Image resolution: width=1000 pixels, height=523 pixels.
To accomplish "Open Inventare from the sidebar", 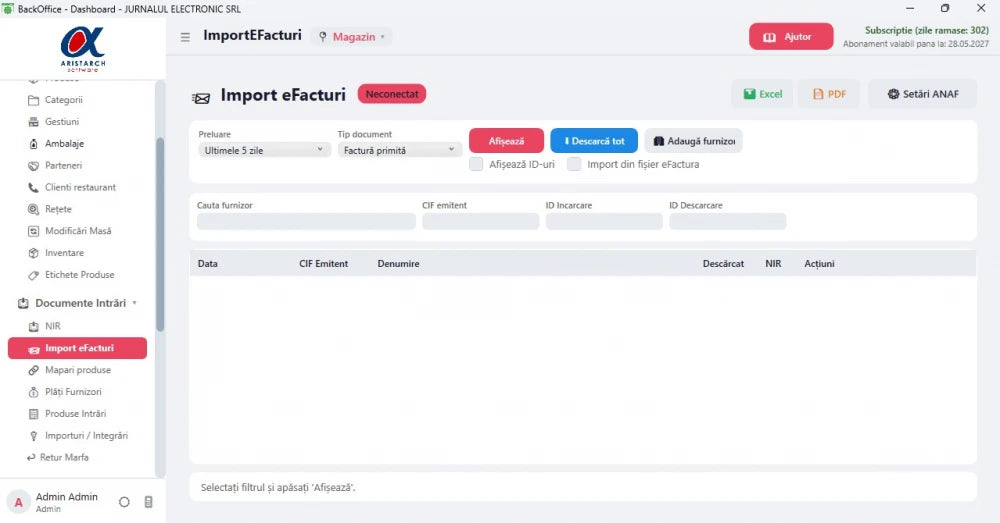I will pyautogui.click(x=64, y=253).
